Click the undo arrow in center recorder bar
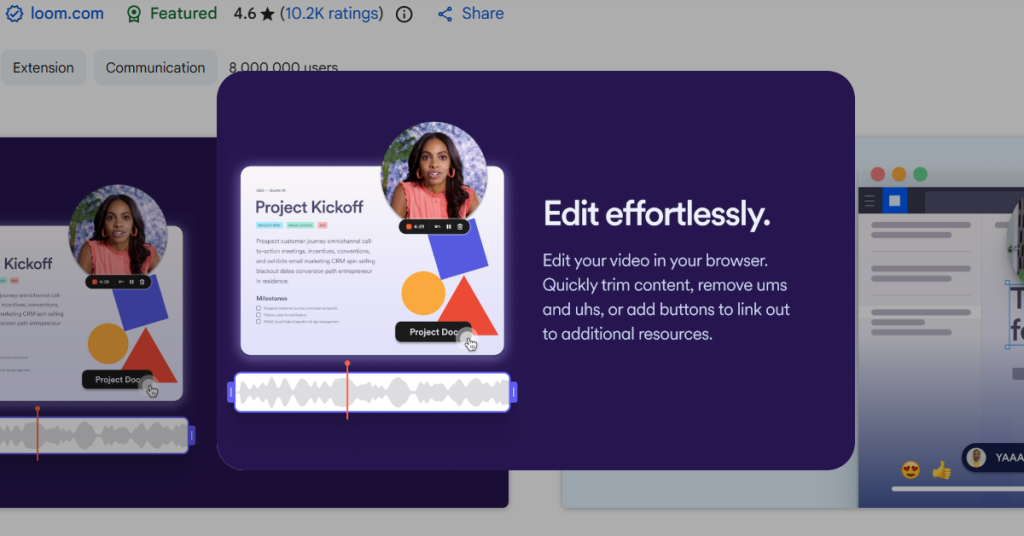1024x536 pixels. 436,226
